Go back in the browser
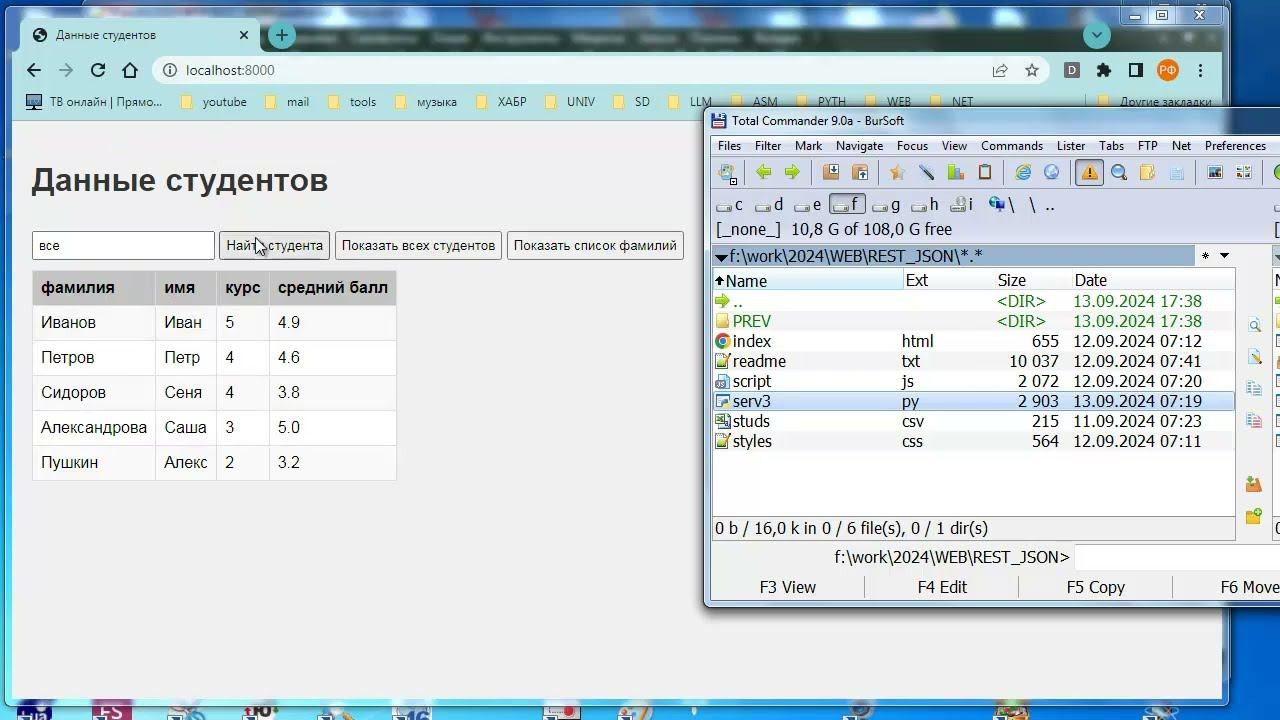Screen dimensions: 1280x720 [x=34, y=70]
